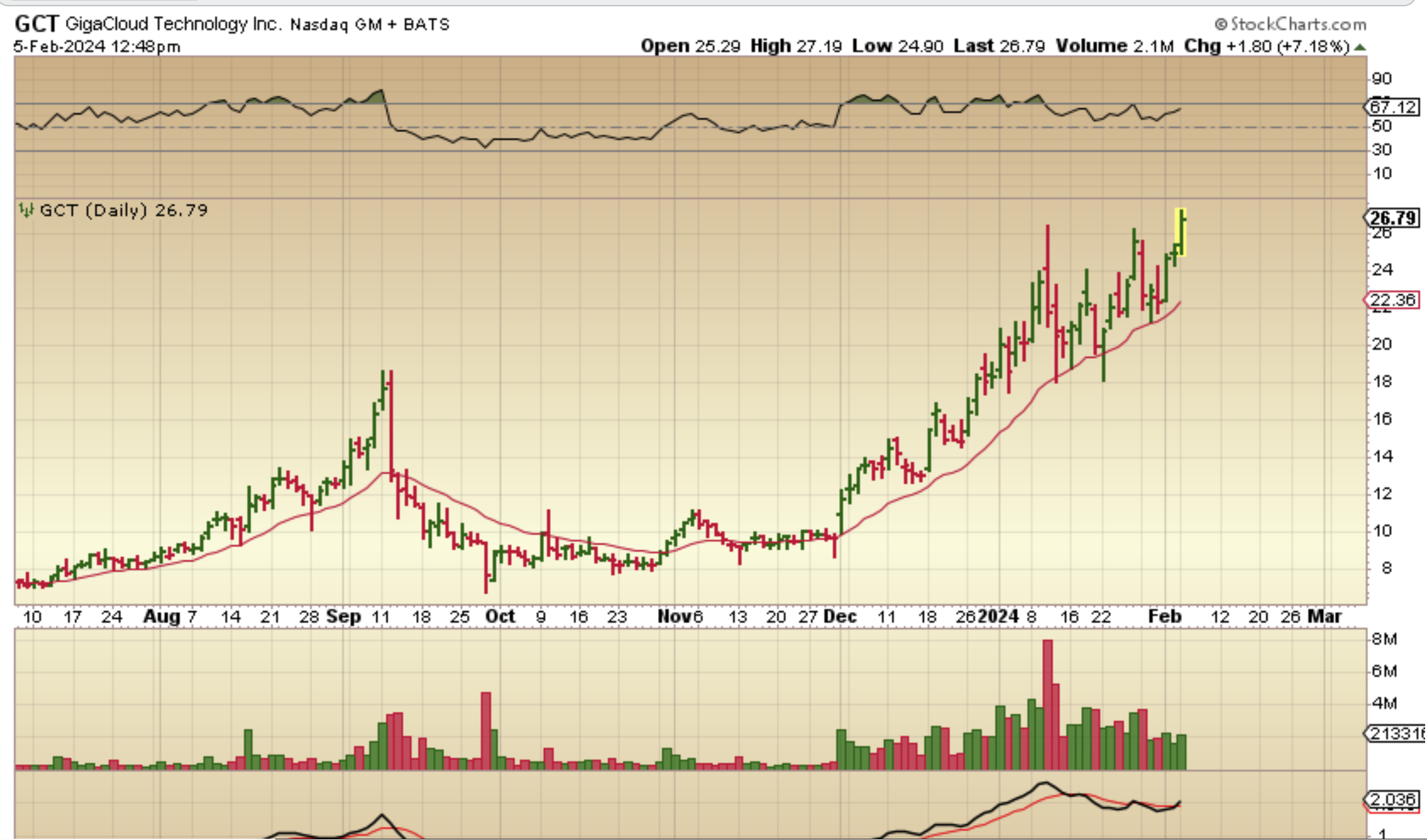Click the Sep label on date axis

click(x=343, y=617)
